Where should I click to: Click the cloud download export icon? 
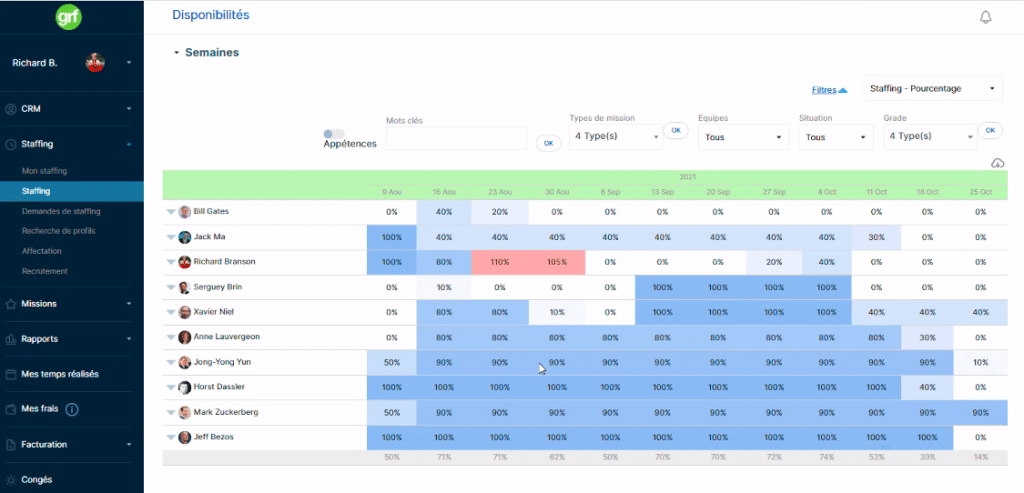click(997, 163)
